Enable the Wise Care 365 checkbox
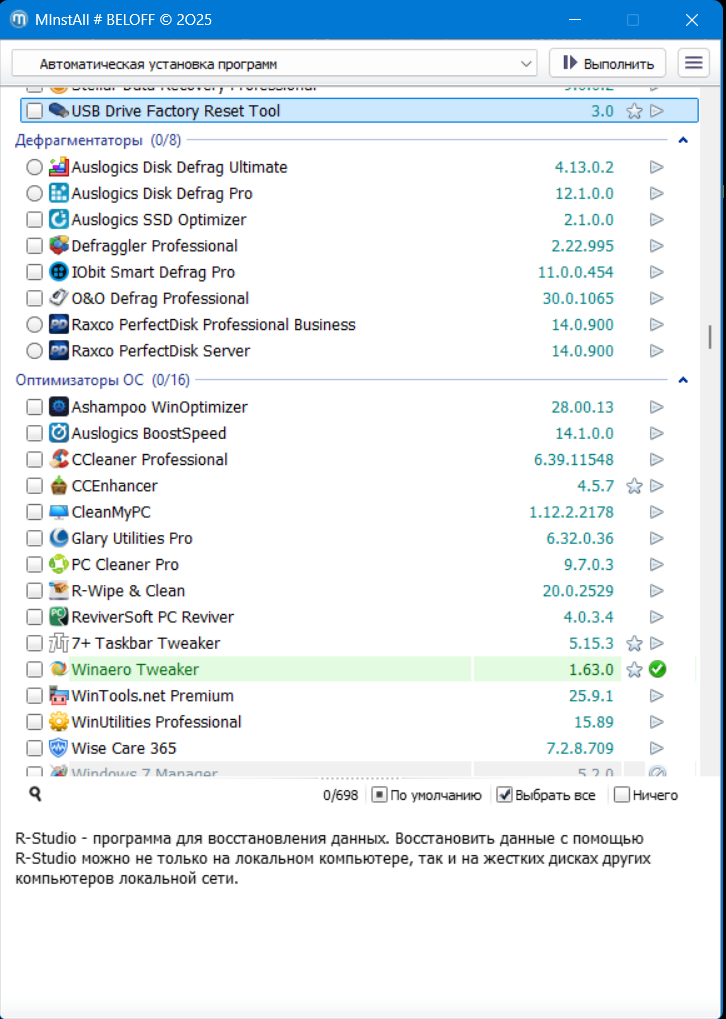726x1019 pixels. click(35, 748)
